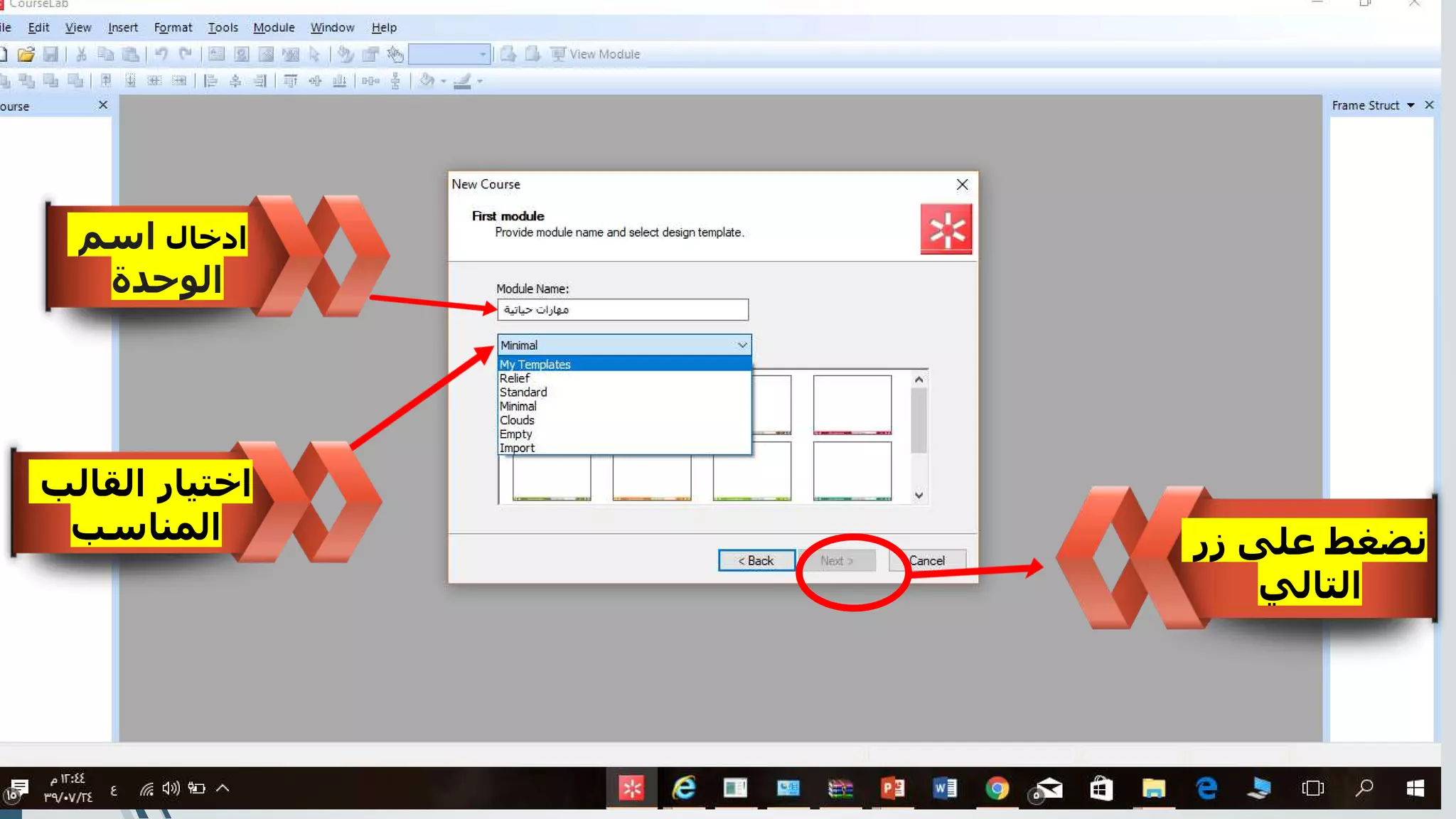Expand the Minimal template category dropdown
The width and height of the screenshot is (1456, 819).
(742, 345)
